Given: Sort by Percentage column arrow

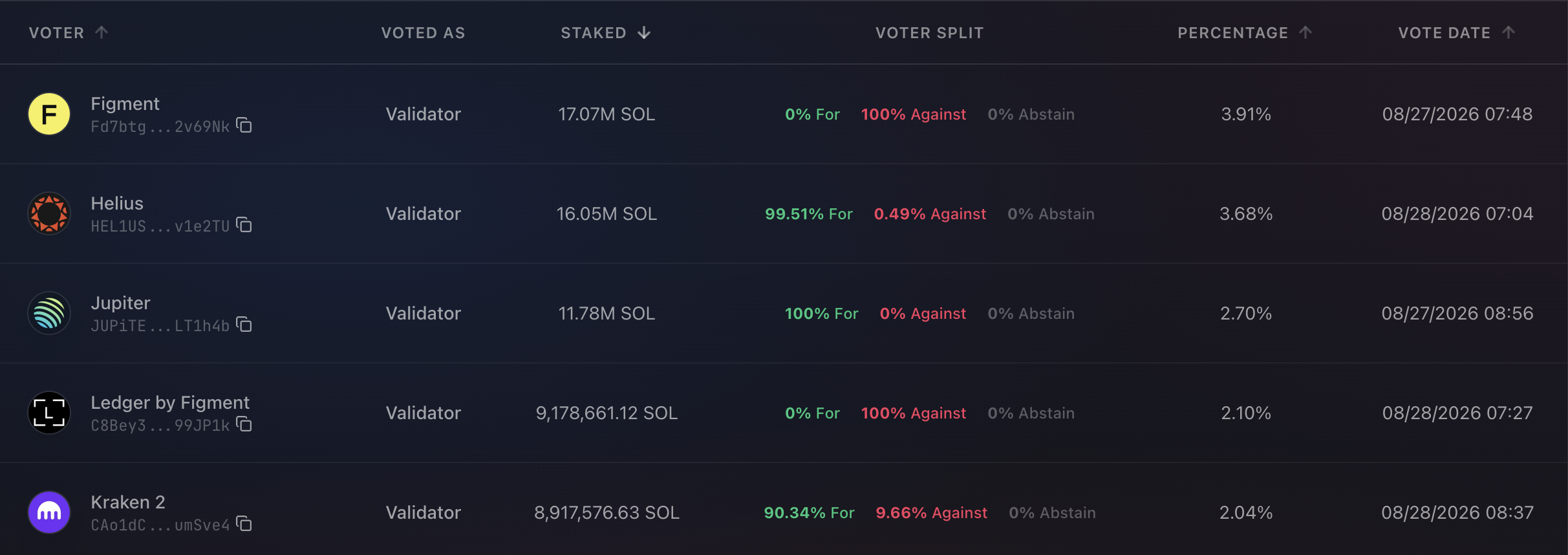Looking at the screenshot, I should tap(1305, 32).
